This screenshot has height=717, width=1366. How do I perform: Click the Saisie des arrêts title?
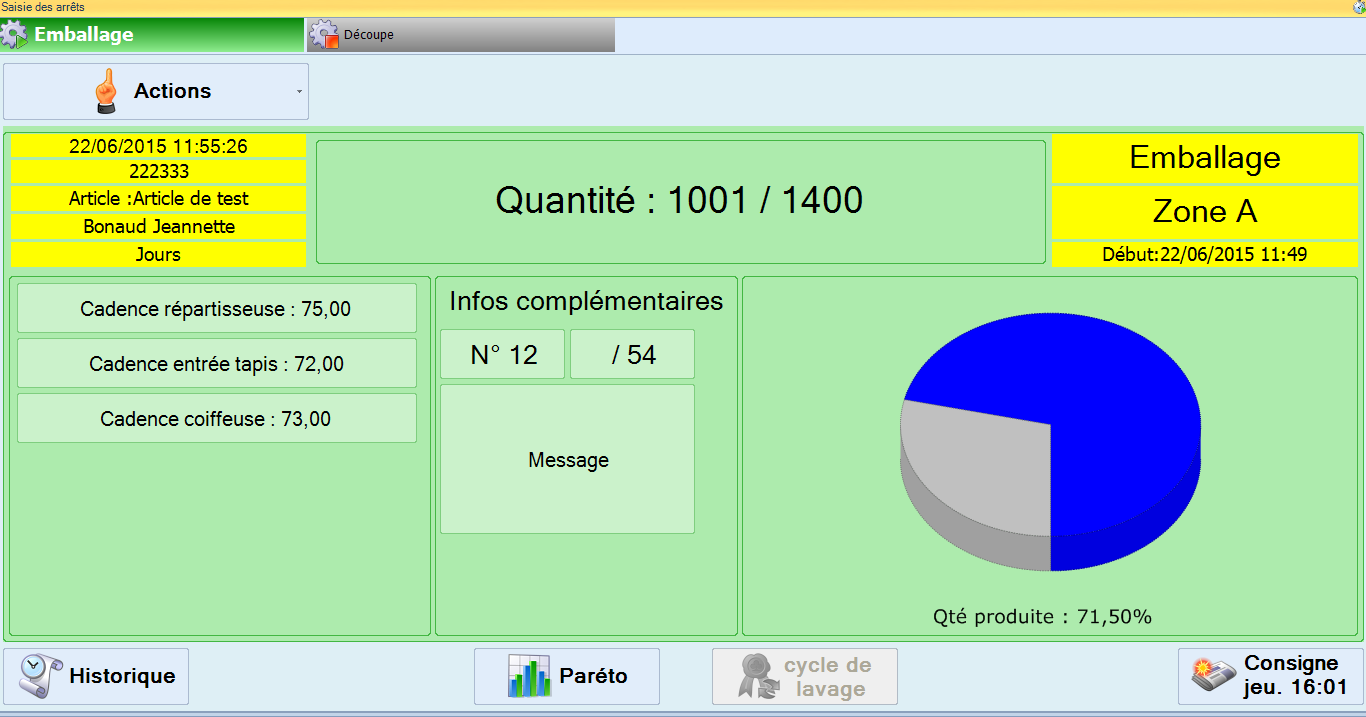coord(43,7)
